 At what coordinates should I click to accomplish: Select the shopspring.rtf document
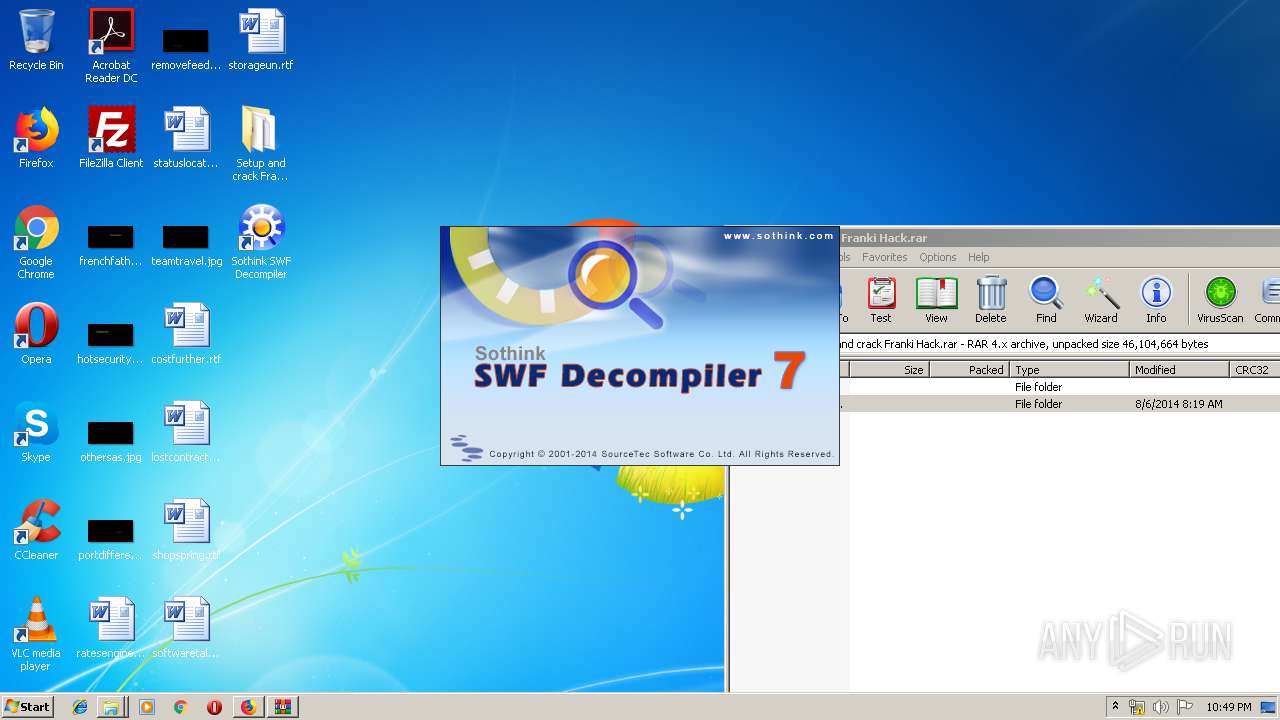(x=186, y=530)
